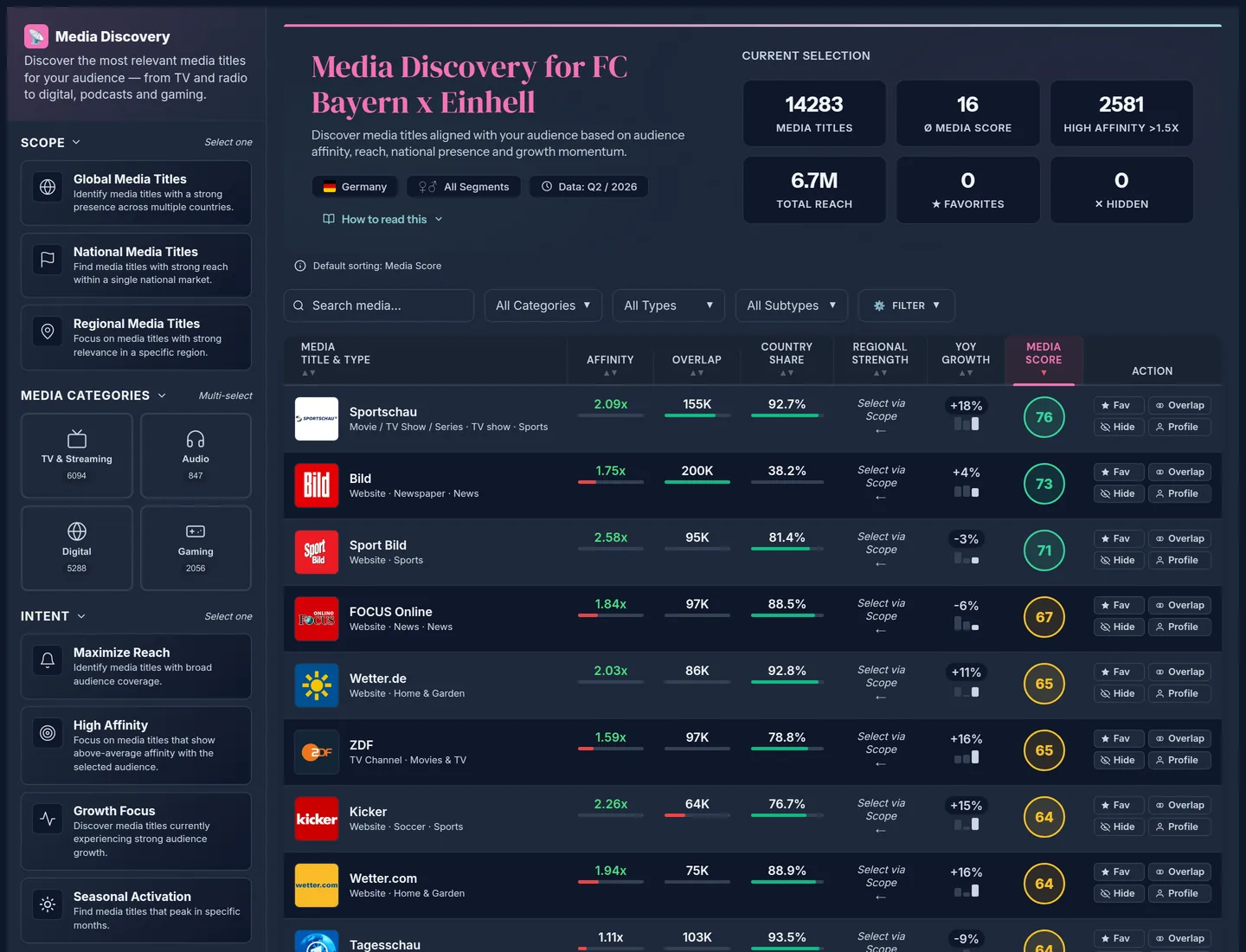Click the Wetter.de sun logo icon
This screenshot has width=1246, height=952.
pyautogui.click(x=317, y=685)
